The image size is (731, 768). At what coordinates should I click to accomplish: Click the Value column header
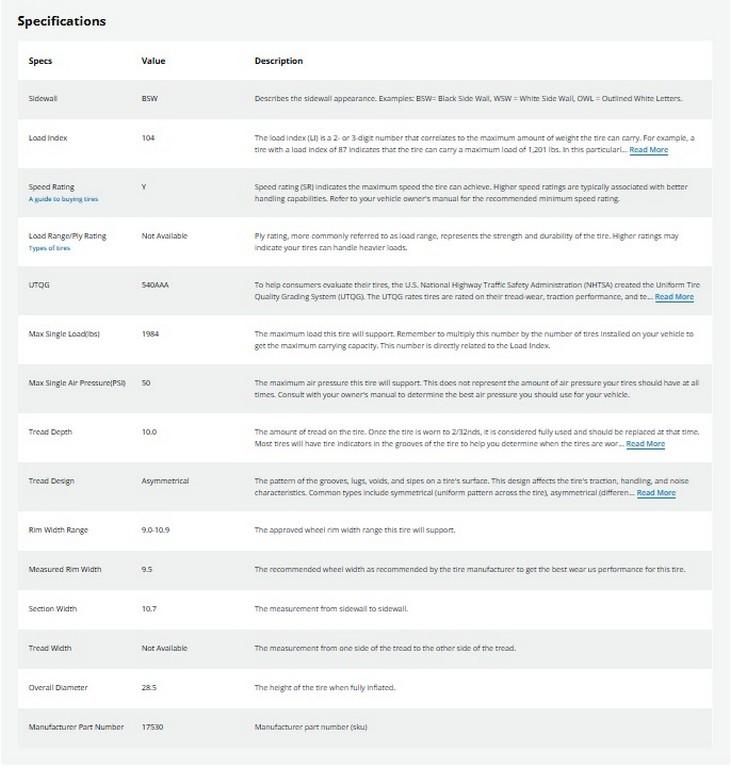coord(153,61)
